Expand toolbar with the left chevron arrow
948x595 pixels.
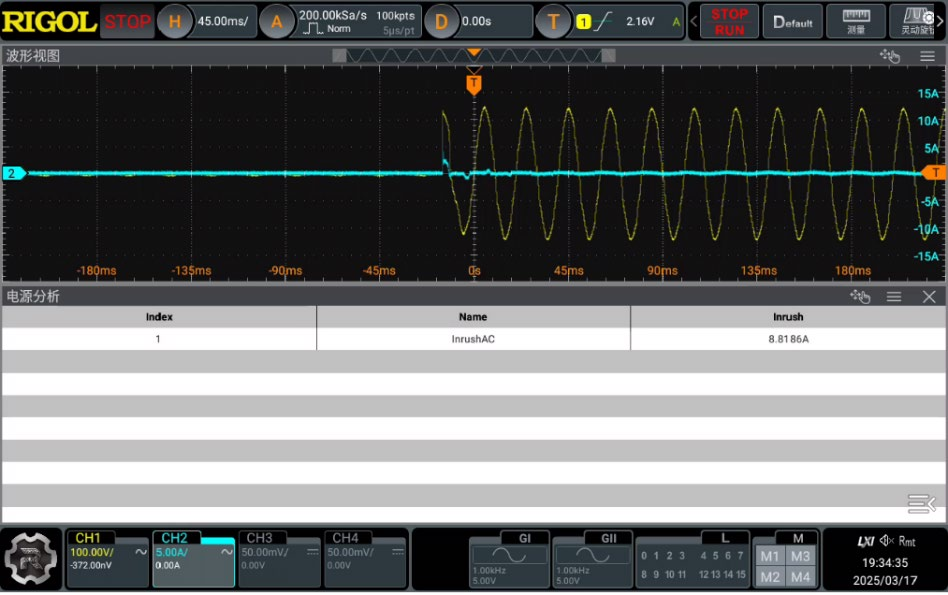[693, 22]
